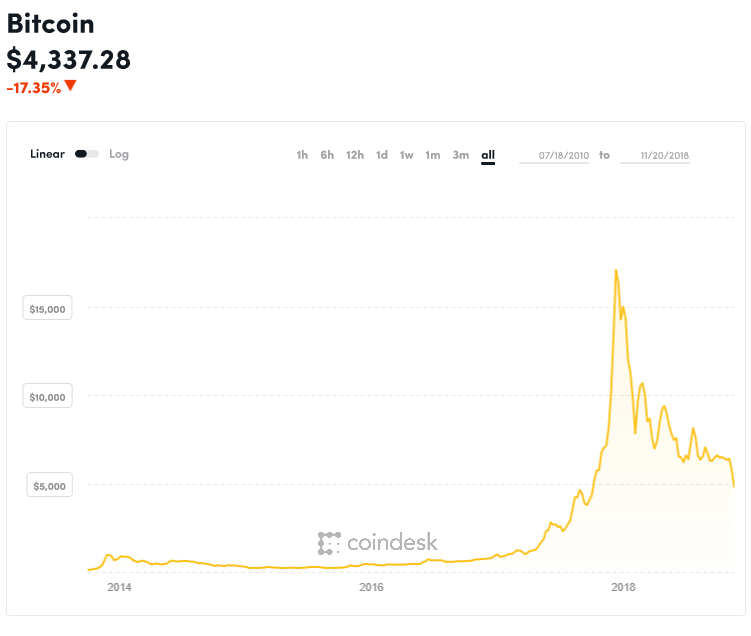Switch to the 1h time range
The height and width of the screenshot is (636, 751).
tap(302, 155)
